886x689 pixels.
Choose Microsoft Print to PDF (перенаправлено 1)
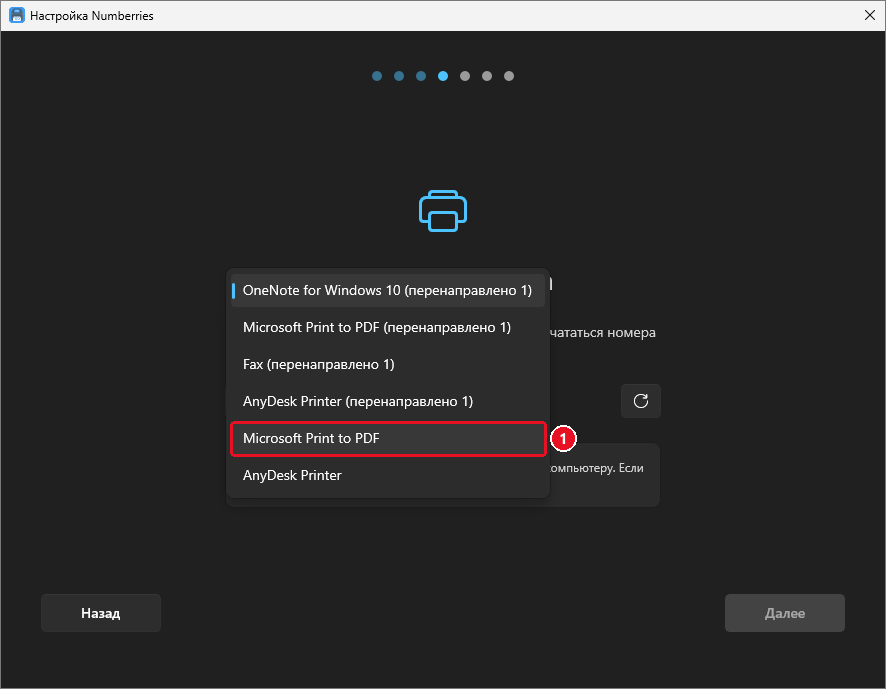[388, 327]
